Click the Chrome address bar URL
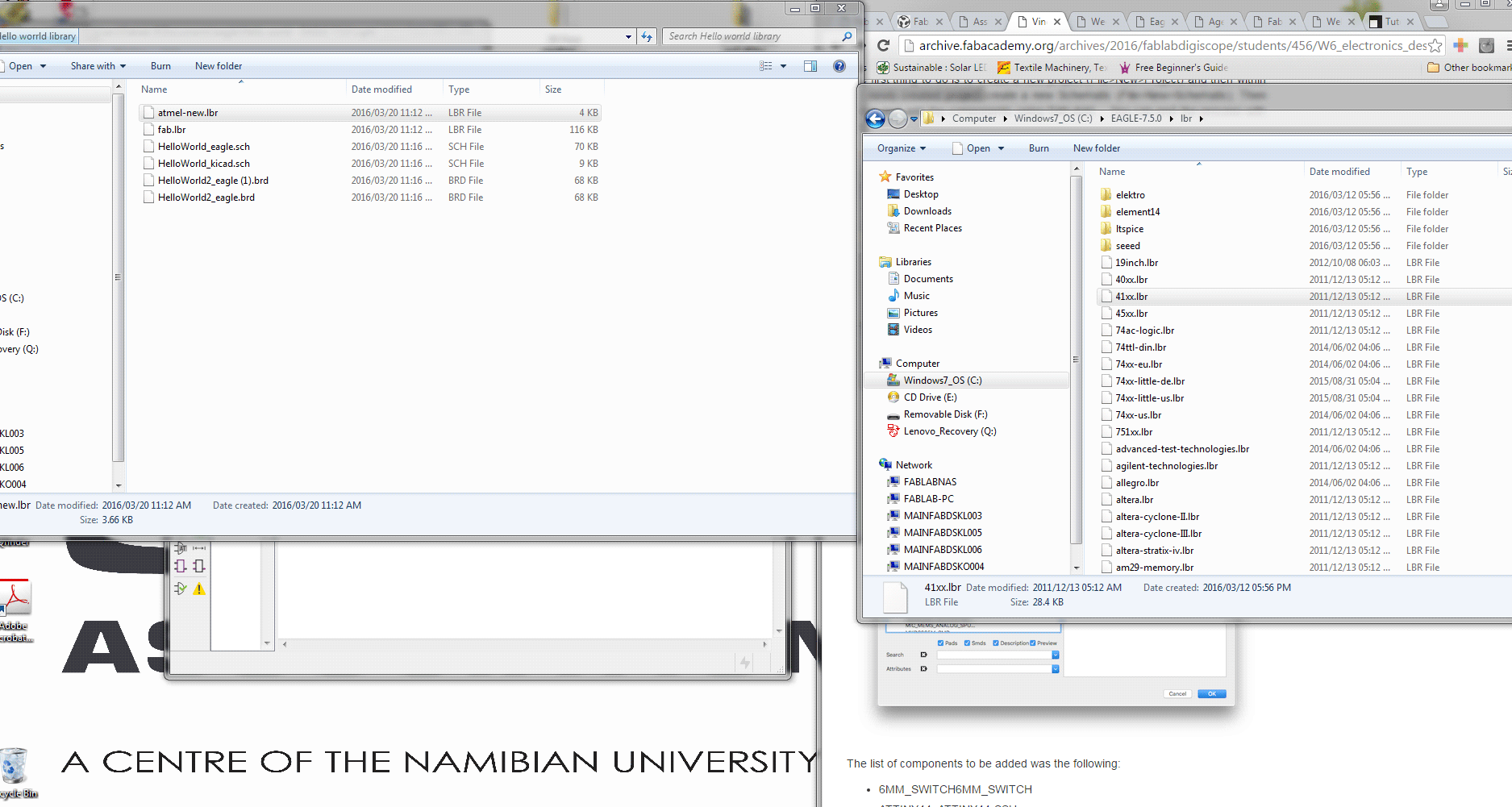The image size is (1512, 807). pos(1173,46)
